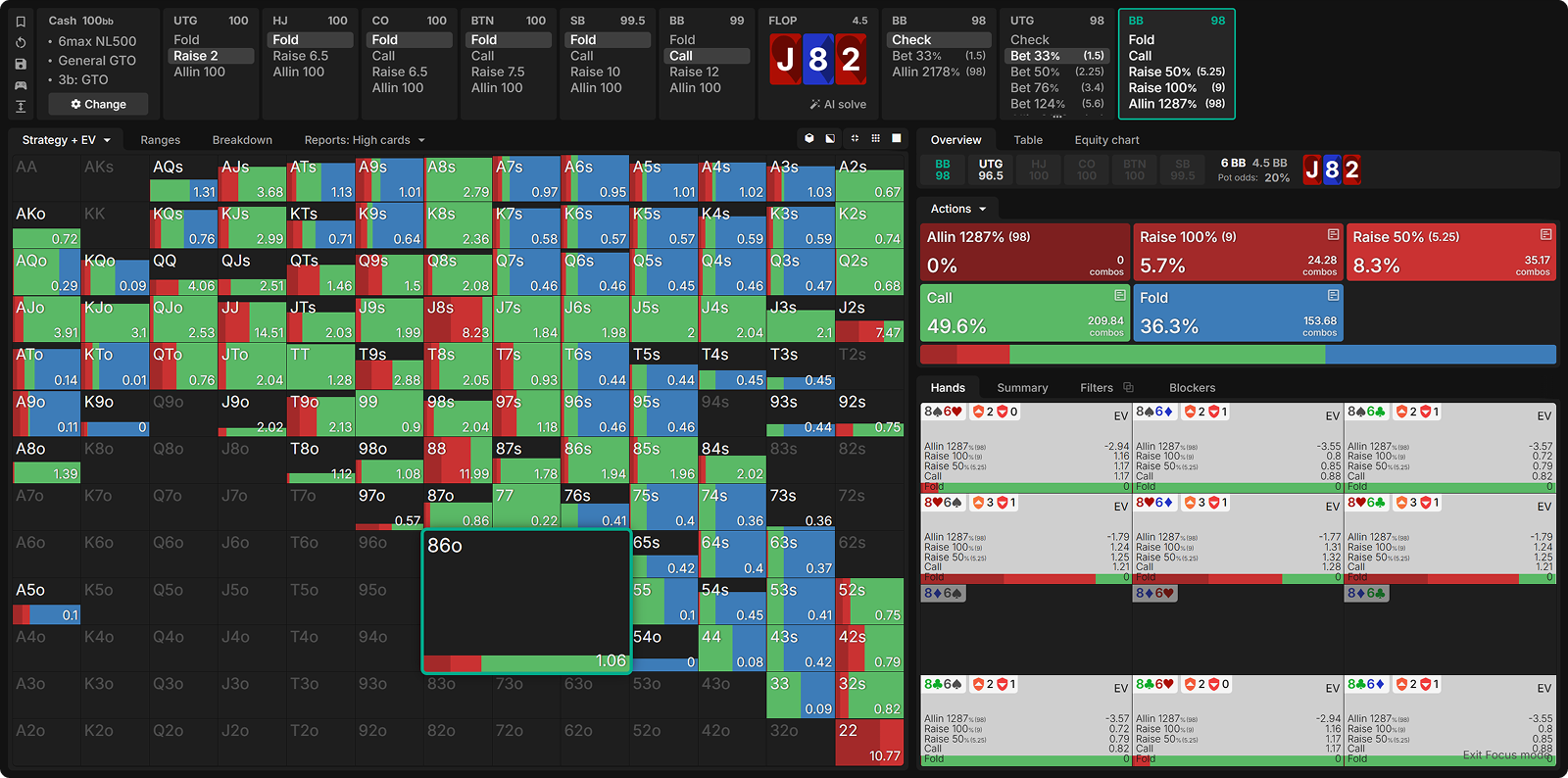Screen dimensions: 1568x778
Task: Click the collapse-height arrows icon
Action: coord(21,106)
